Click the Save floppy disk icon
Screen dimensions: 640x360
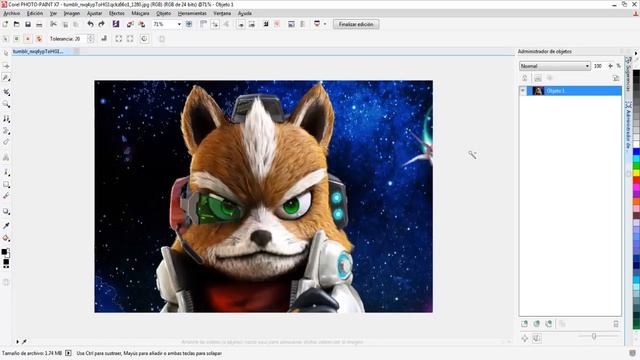pos(28,24)
